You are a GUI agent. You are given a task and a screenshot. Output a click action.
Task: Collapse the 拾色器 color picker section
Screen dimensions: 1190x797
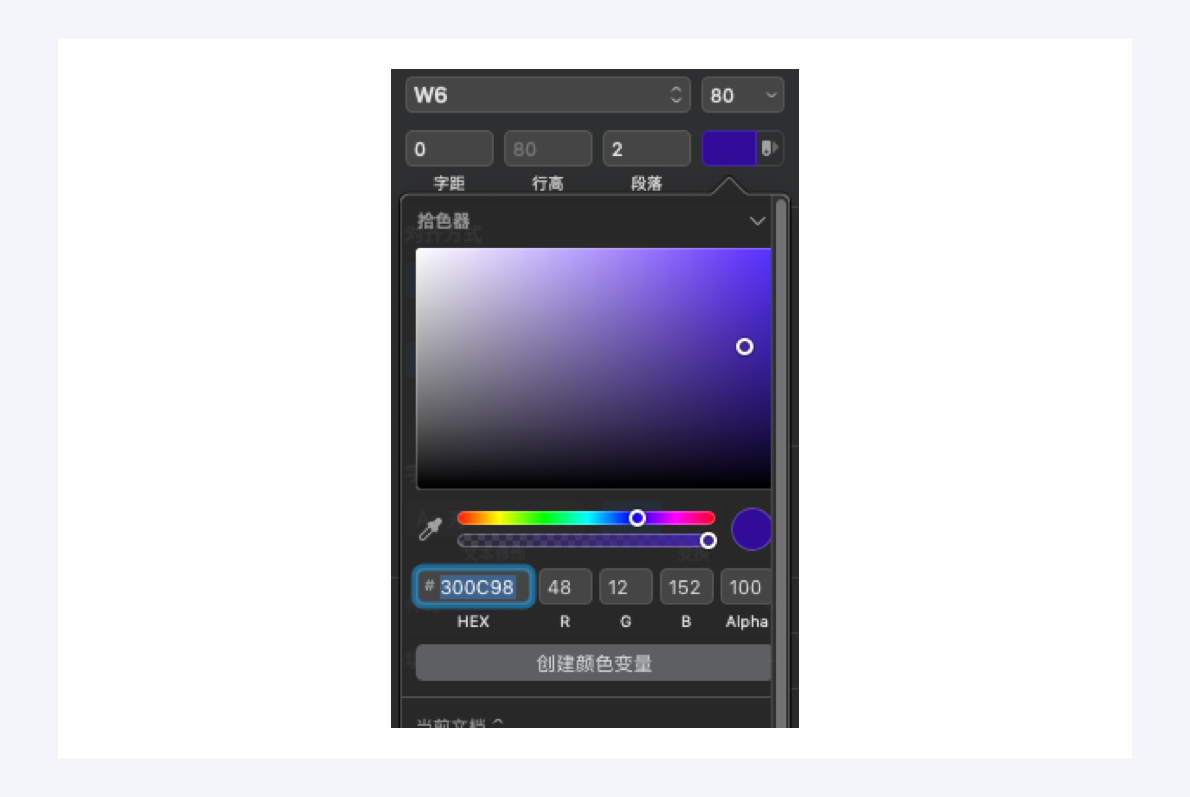757,221
